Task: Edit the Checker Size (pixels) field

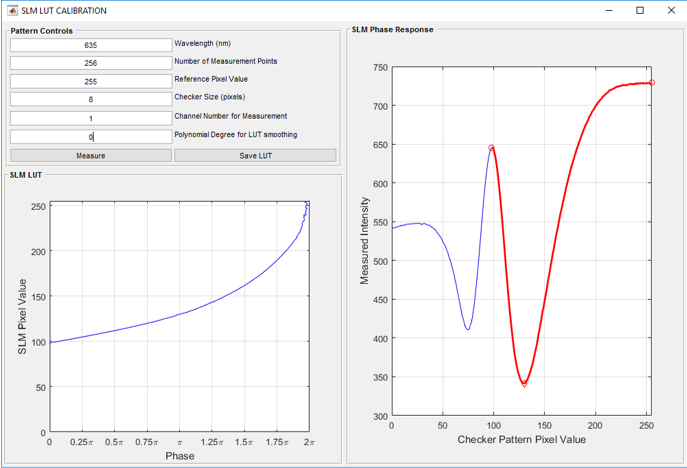Action: 91,100
